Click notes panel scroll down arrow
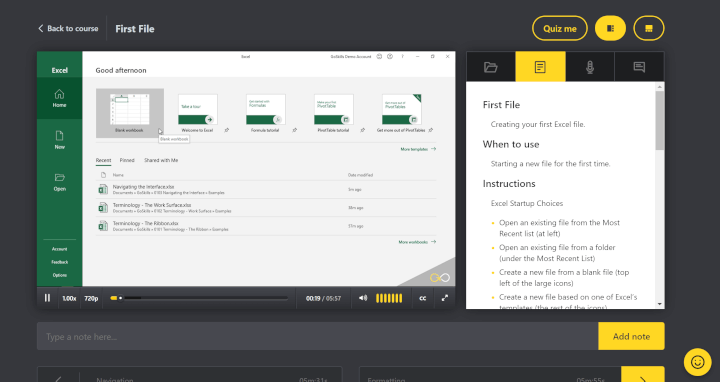This screenshot has height=382, width=720. pyautogui.click(x=660, y=304)
